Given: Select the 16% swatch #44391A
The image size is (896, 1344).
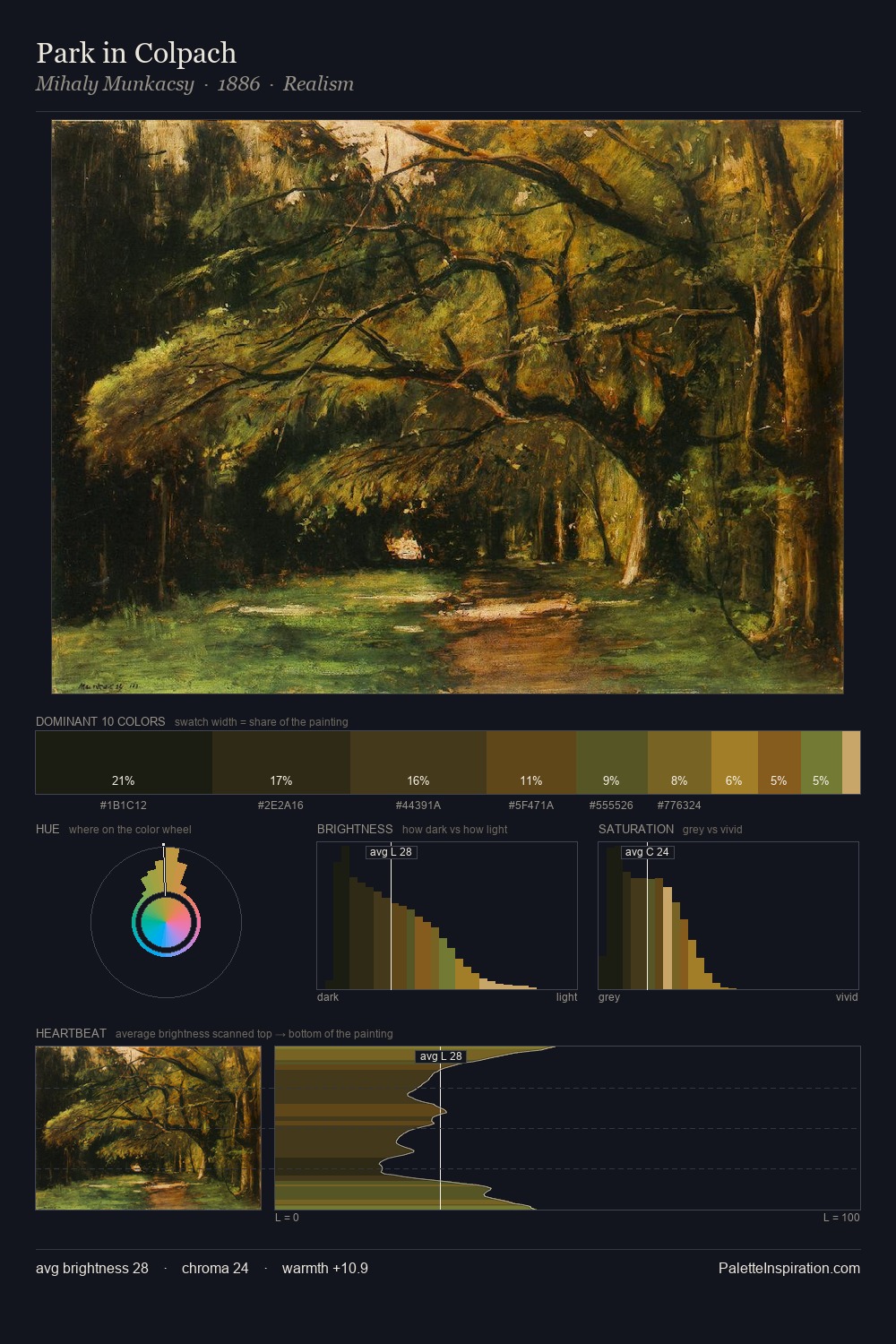Looking at the screenshot, I should pos(418,762).
